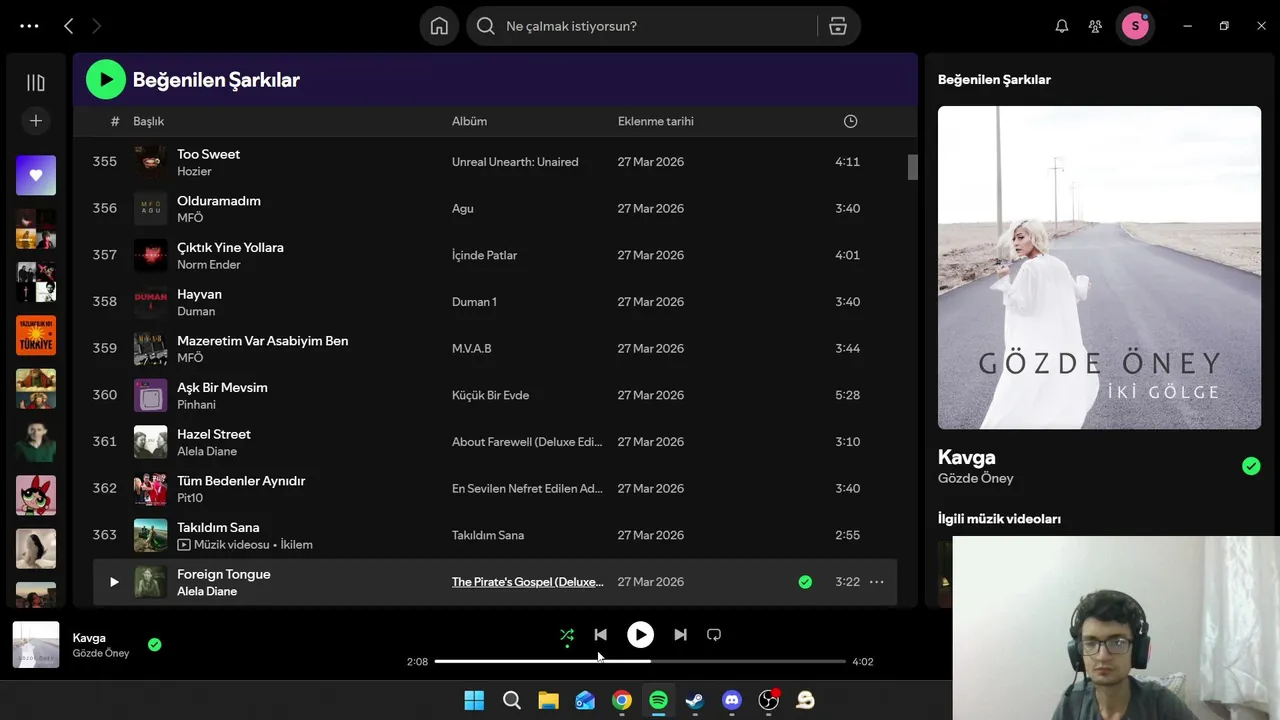
Task: Open notifications bell
Action: coord(1062,26)
